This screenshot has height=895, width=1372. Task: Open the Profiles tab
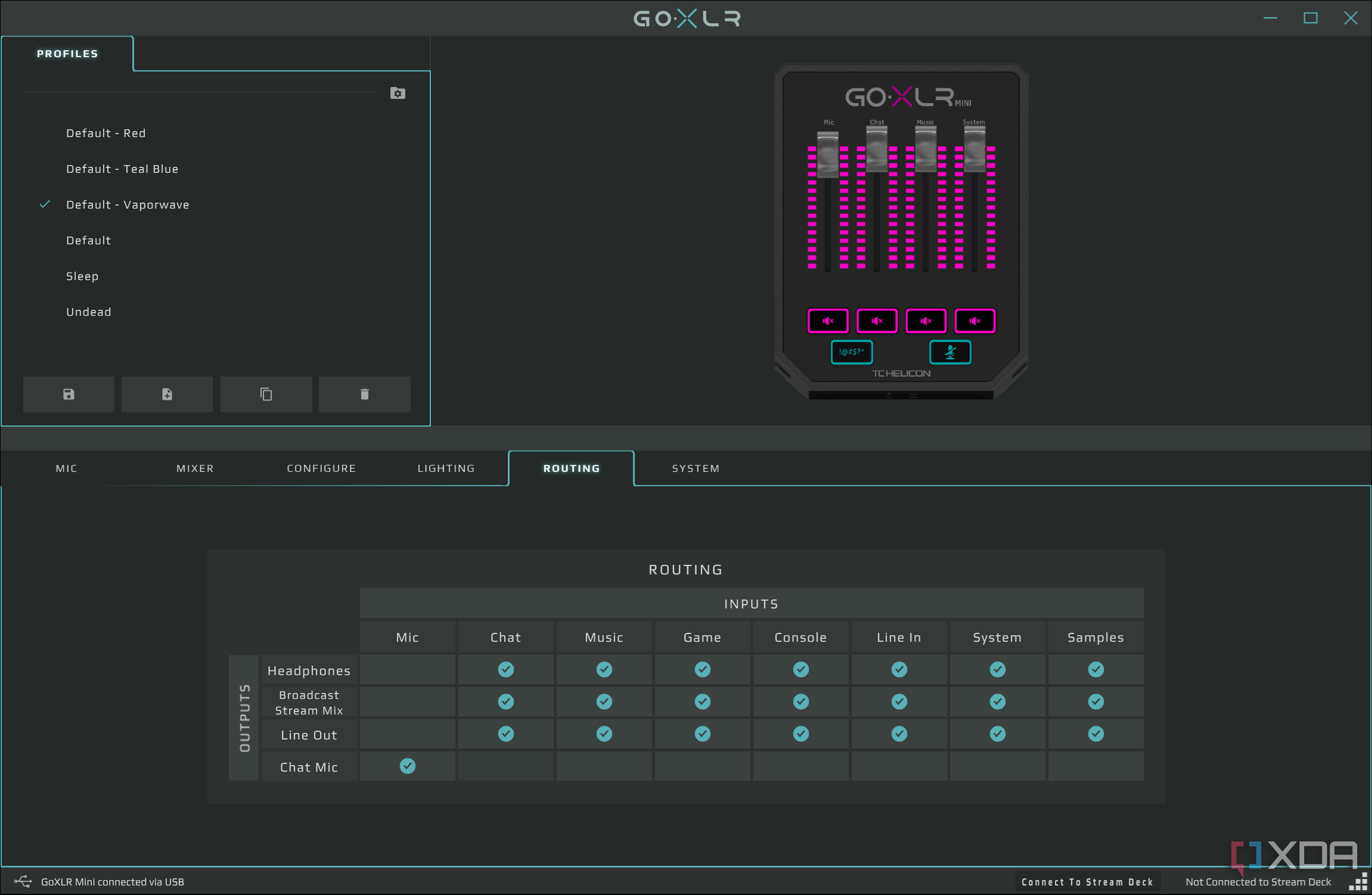coord(67,54)
